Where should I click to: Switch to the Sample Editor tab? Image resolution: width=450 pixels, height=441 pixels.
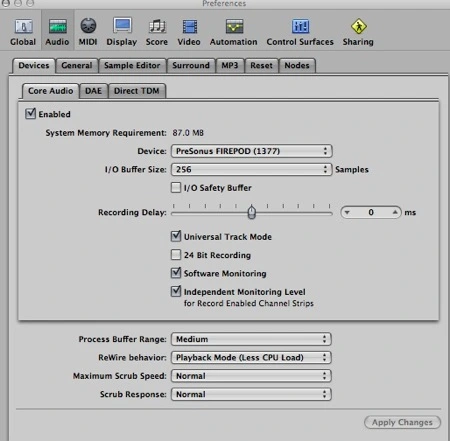[x=132, y=65]
